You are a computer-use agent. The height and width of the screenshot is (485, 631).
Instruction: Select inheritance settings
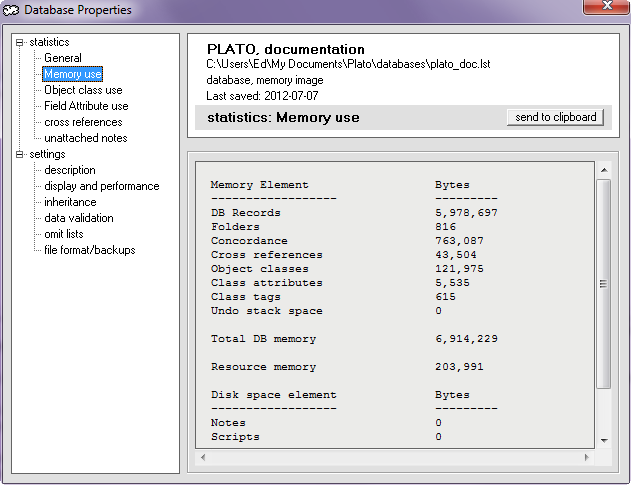tap(70, 202)
